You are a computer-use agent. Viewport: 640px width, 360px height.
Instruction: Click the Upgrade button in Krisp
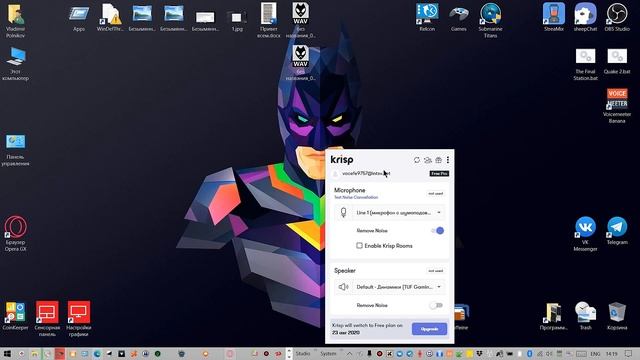click(x=429, y=329)
